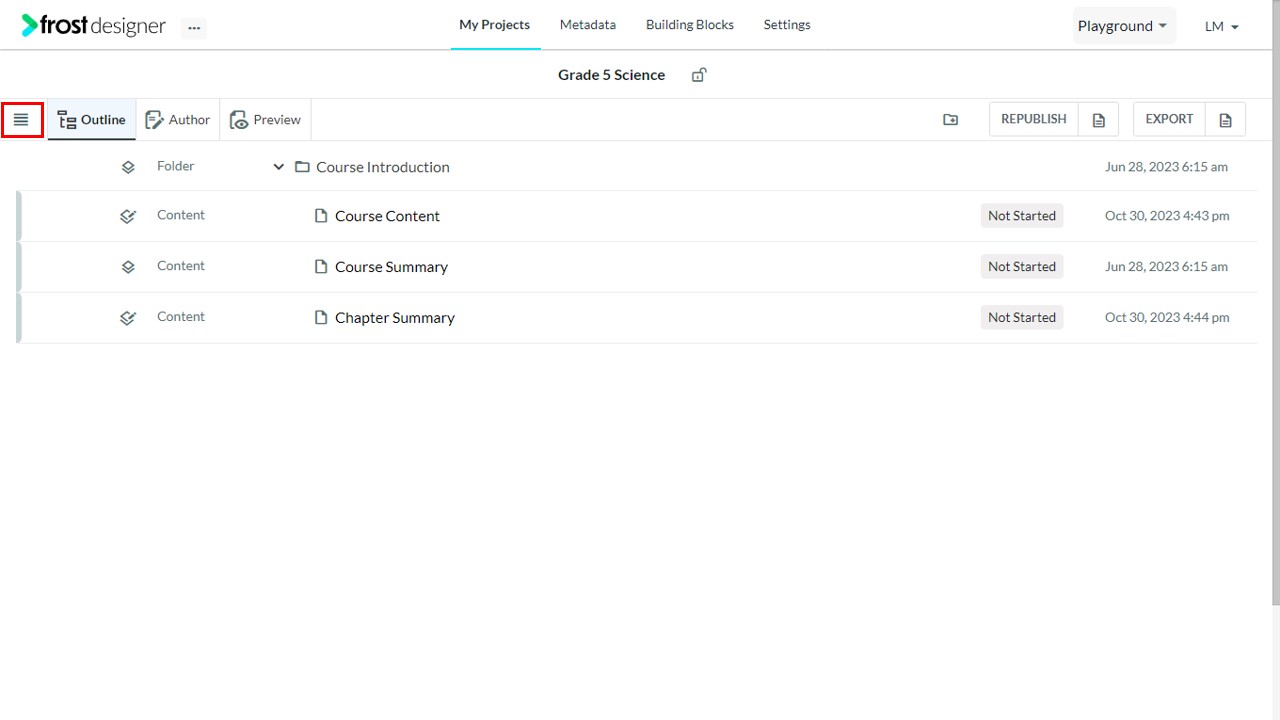Click Not Started status for Course Content
The height and width of the screenshot is (720, 1280).
(1022, 216)
